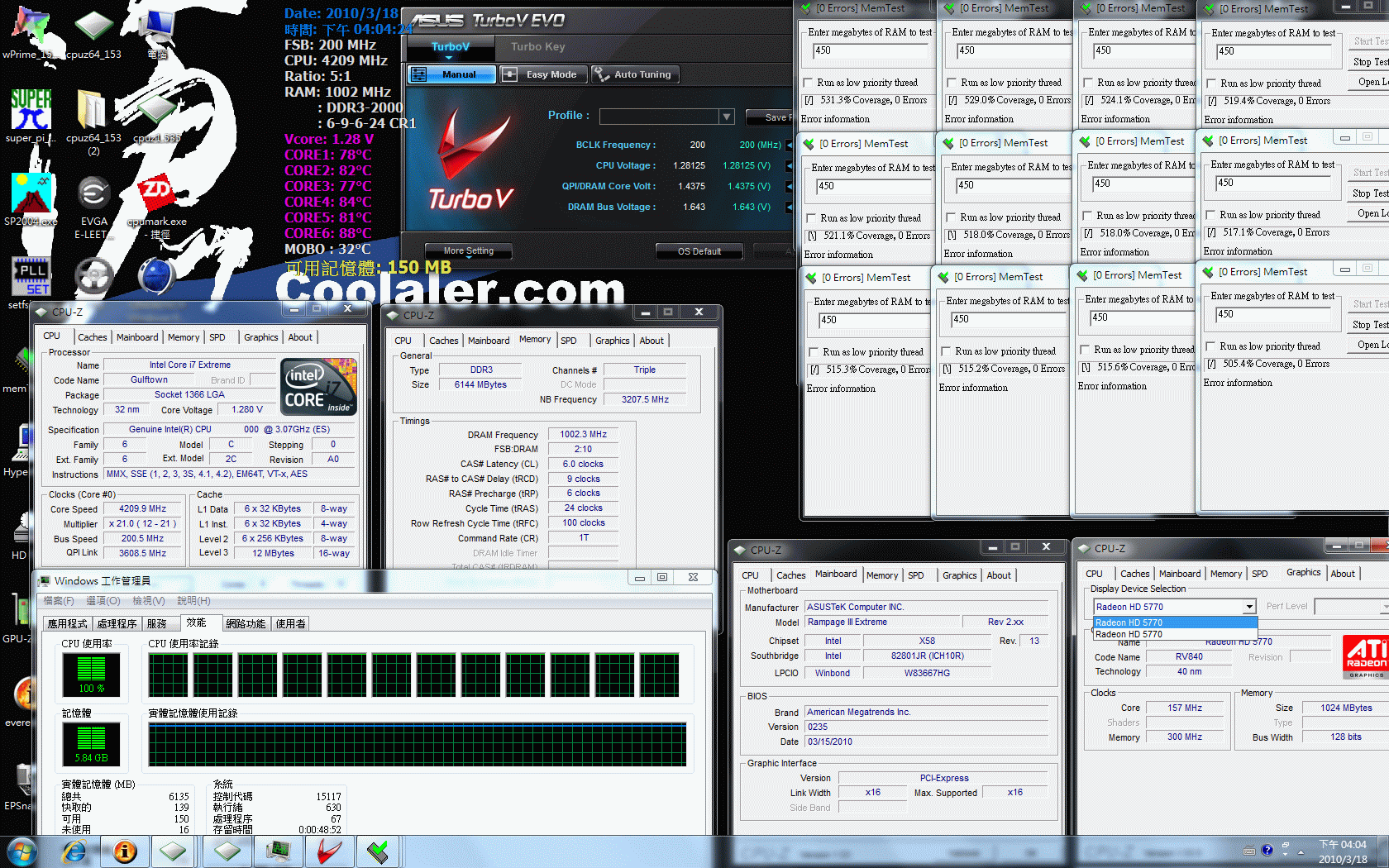The height and width of the screenshot is (868, 1389).
Task: Open the Display Device Selection dropdown in CPU-Z
Action: [1249, 607]
